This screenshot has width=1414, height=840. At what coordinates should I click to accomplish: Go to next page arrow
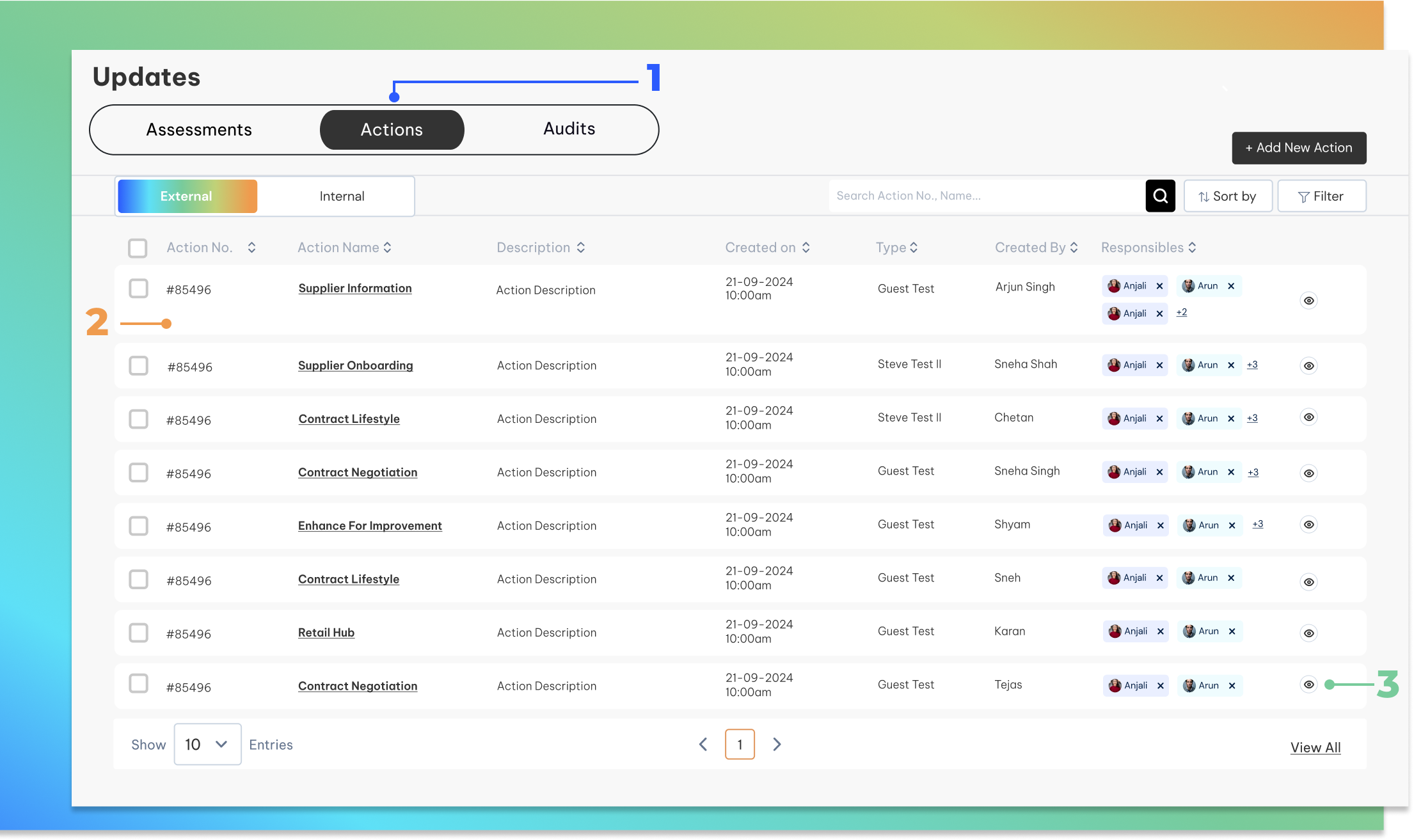coord(777,744)
